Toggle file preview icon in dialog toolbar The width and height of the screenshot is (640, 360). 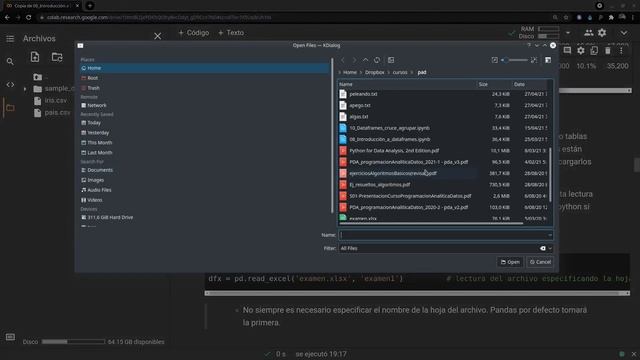(x=391, y=60)
